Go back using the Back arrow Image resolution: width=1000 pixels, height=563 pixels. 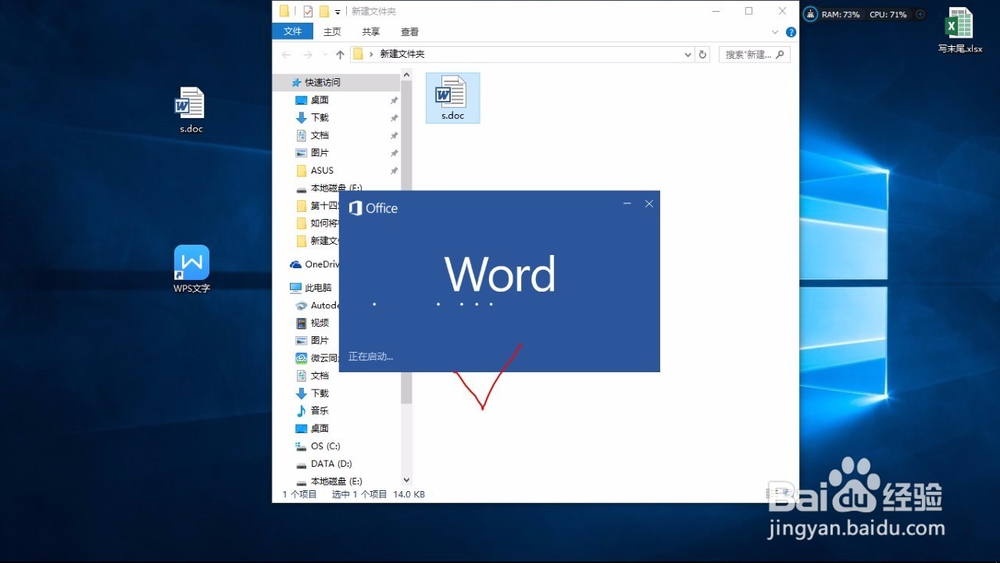pos(286,55)
